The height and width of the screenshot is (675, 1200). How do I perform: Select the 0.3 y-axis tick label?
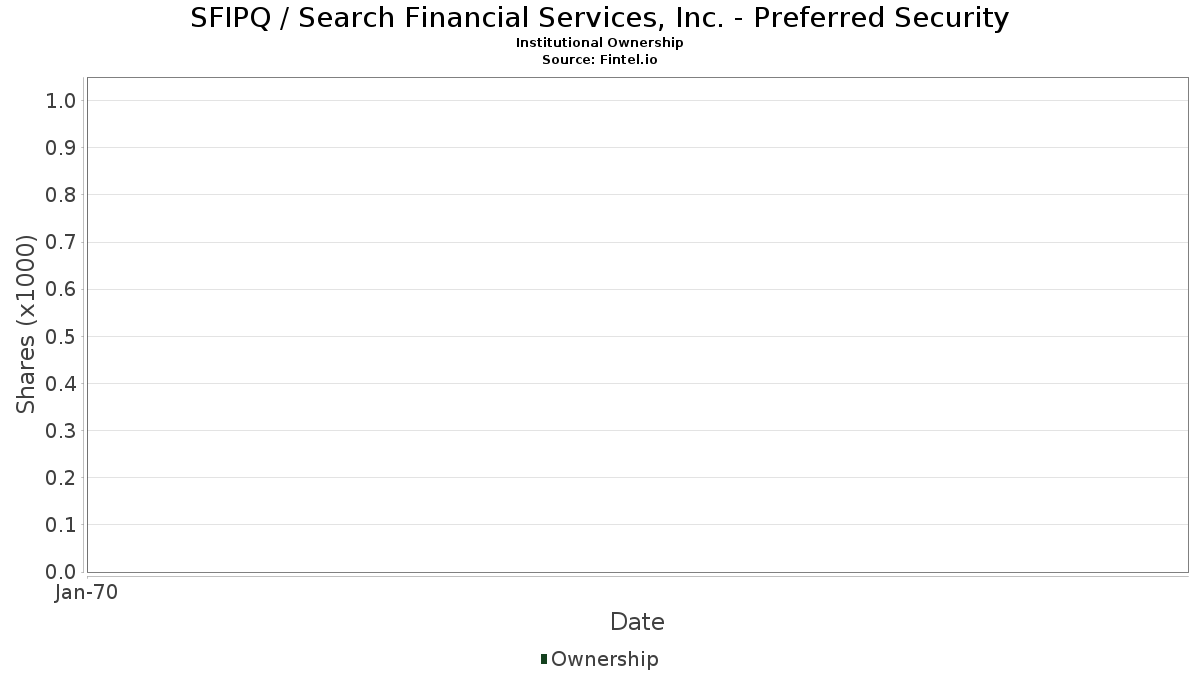(x=61, y=431)
